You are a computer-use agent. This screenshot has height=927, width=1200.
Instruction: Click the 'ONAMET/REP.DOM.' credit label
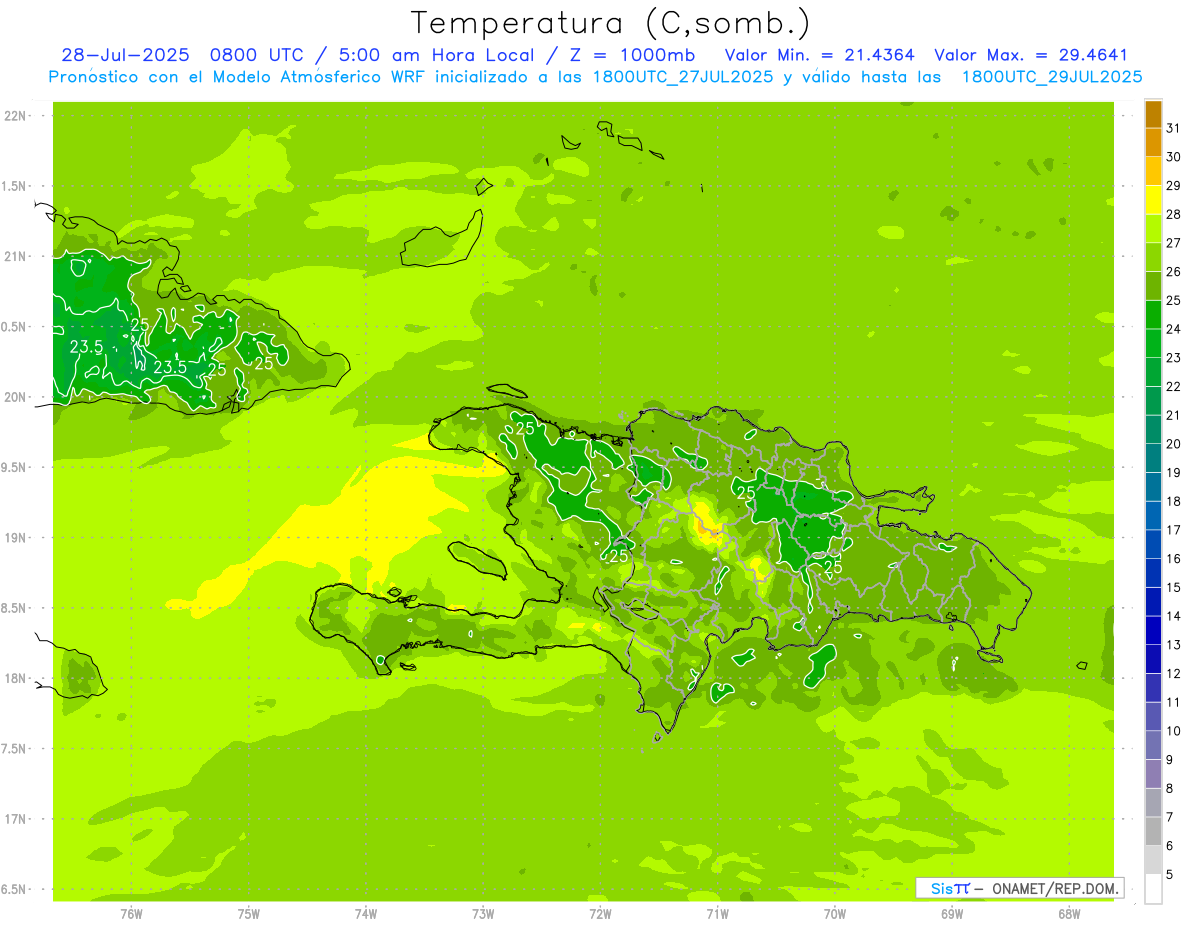click(x=1054, y=888)
